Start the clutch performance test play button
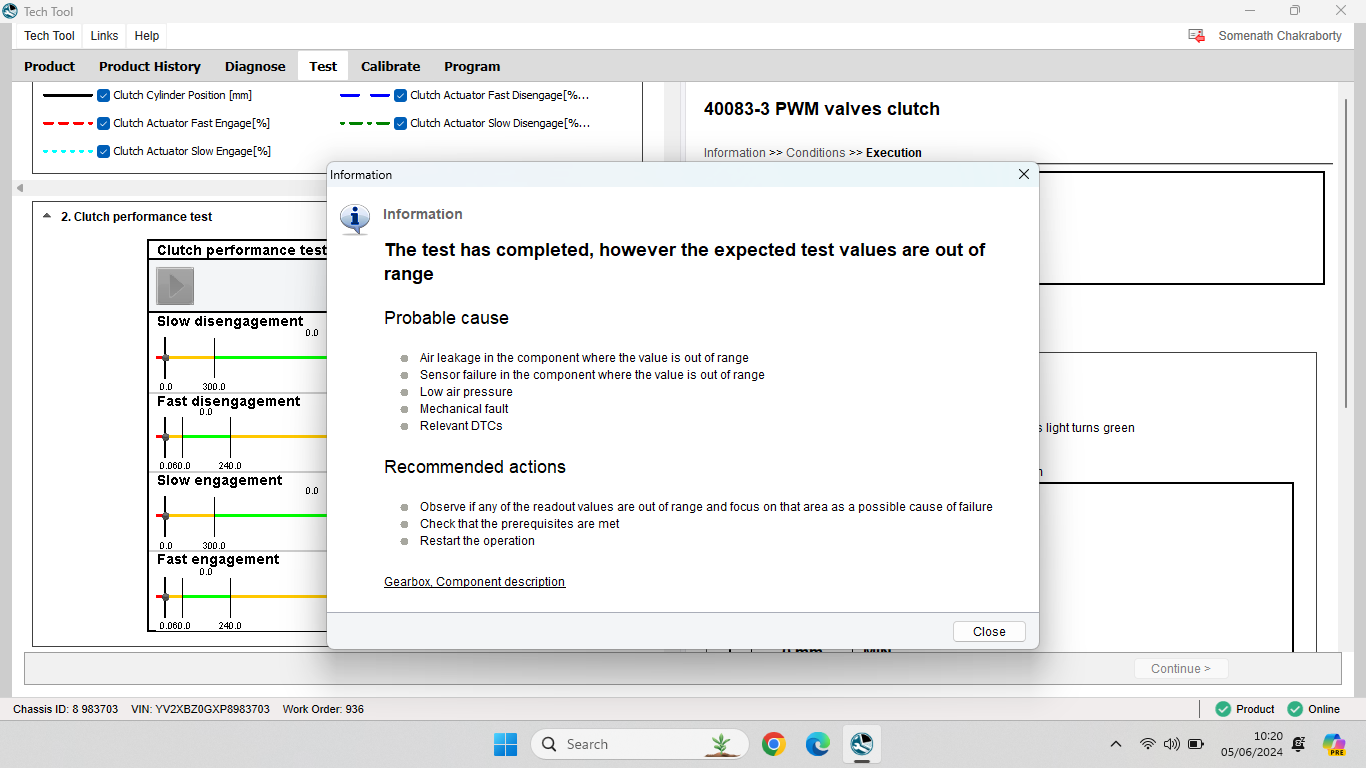Screen dimensions: 1366x768 point(175,286)
